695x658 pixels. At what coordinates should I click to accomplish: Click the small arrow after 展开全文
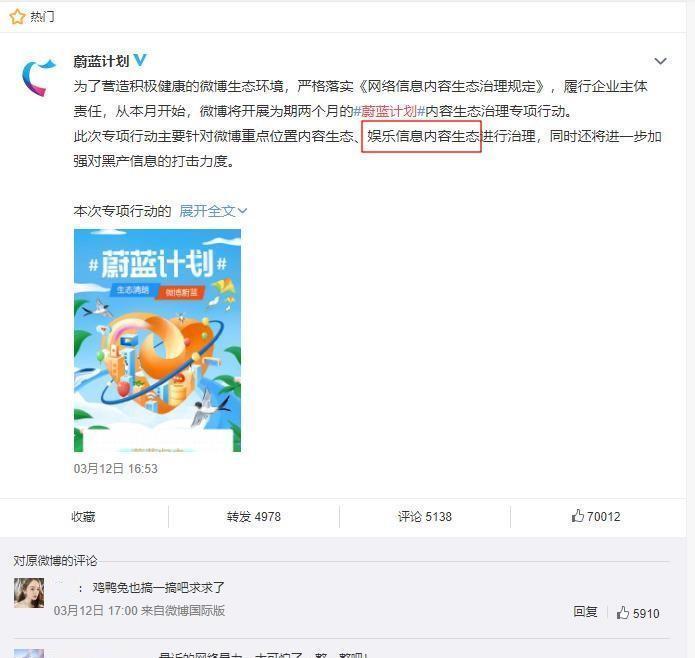click(x=242, y=211)
